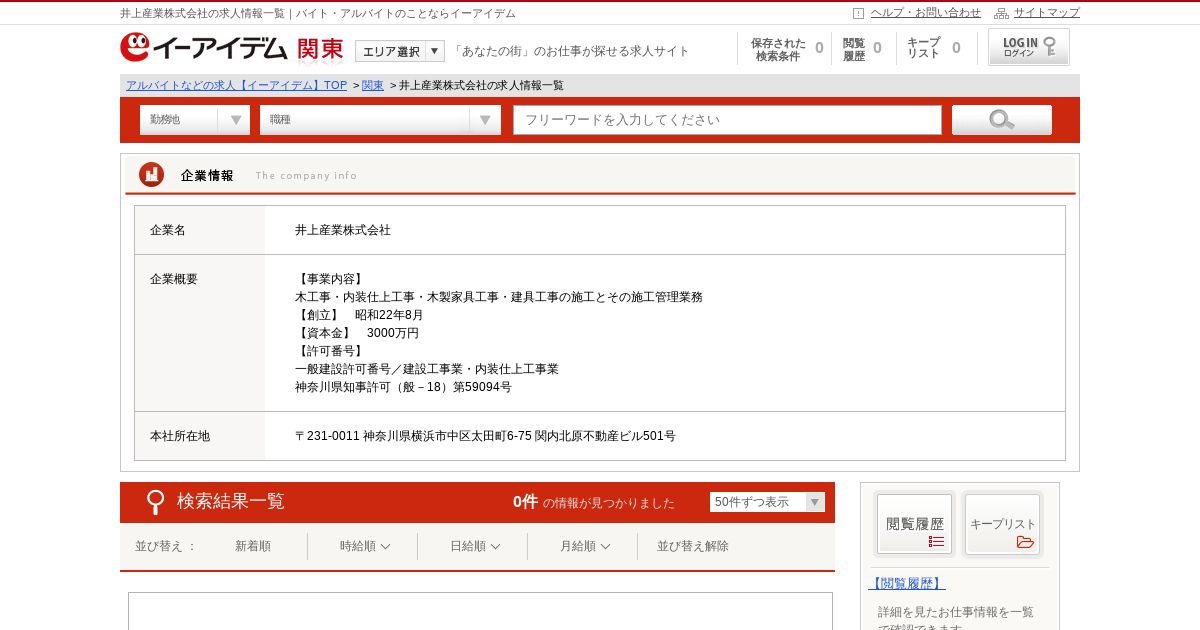Screen dimensions: 1200x630
Task: Click the 検索結果一覧 heading
Action: coord(231,501)
